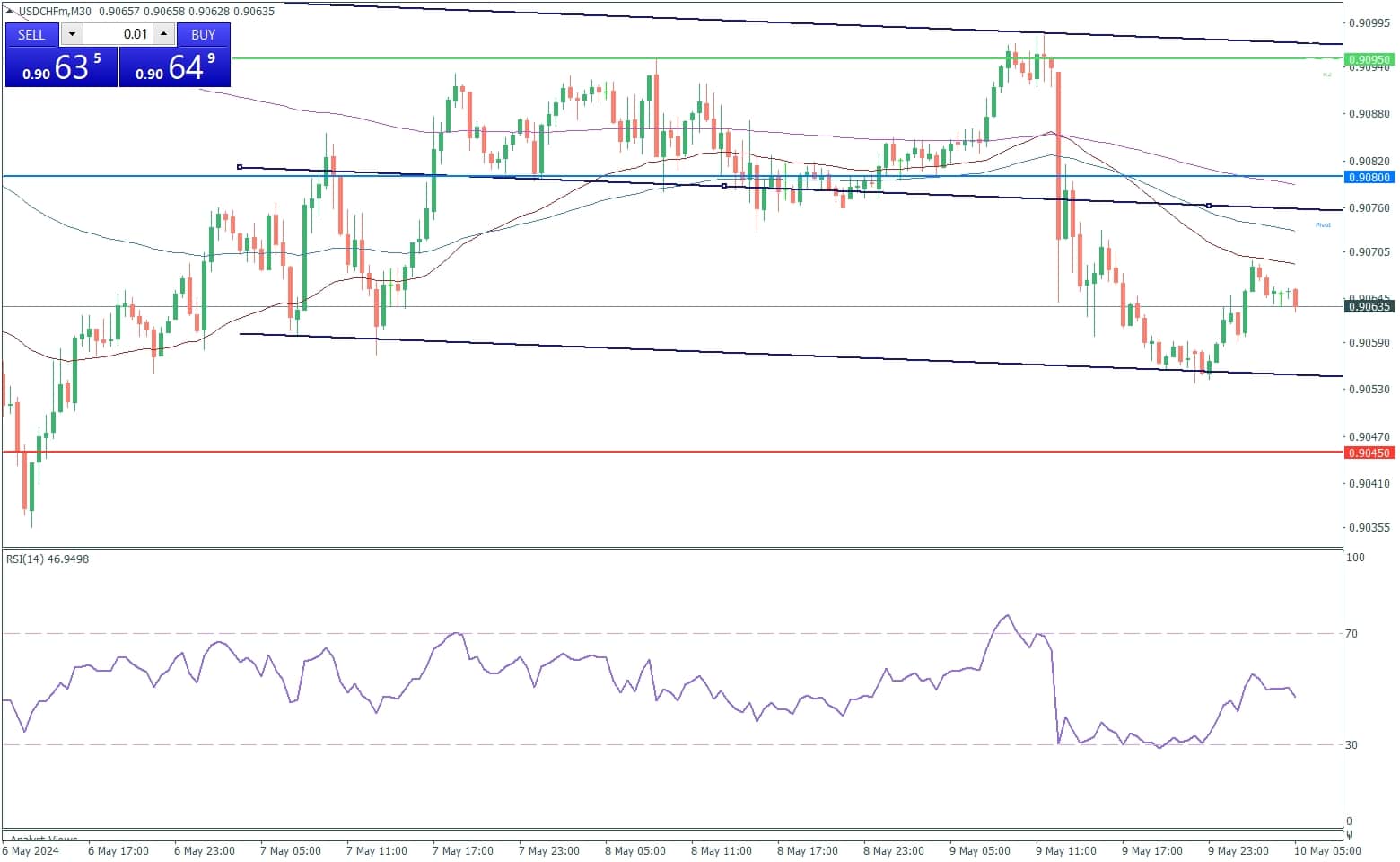Click the 0.90410 price scale value
This screenshot has height=862, width=1400.
[x=1369, y=483]
